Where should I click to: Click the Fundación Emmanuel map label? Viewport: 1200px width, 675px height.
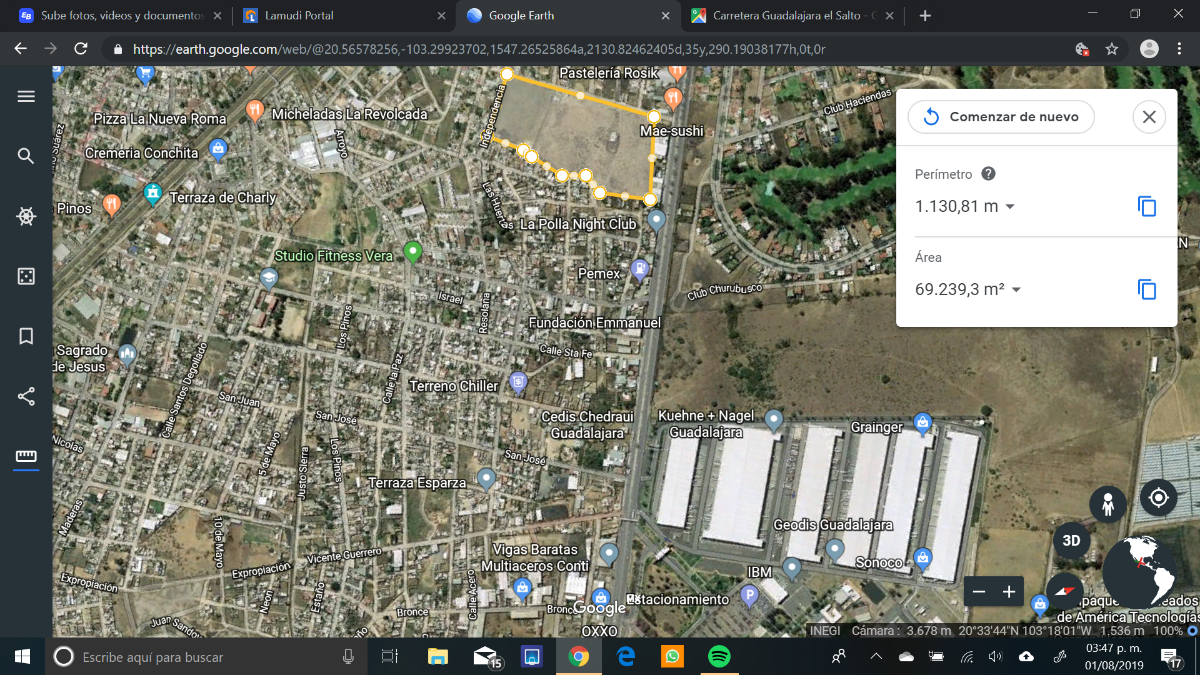[x=595, y=323]
